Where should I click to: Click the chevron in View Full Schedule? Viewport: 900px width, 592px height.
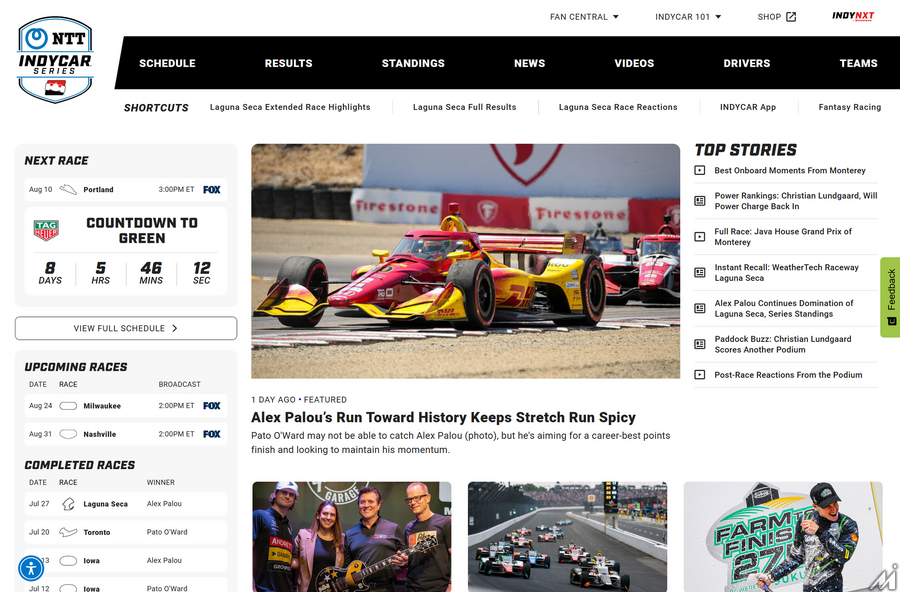tap(174, 328)
